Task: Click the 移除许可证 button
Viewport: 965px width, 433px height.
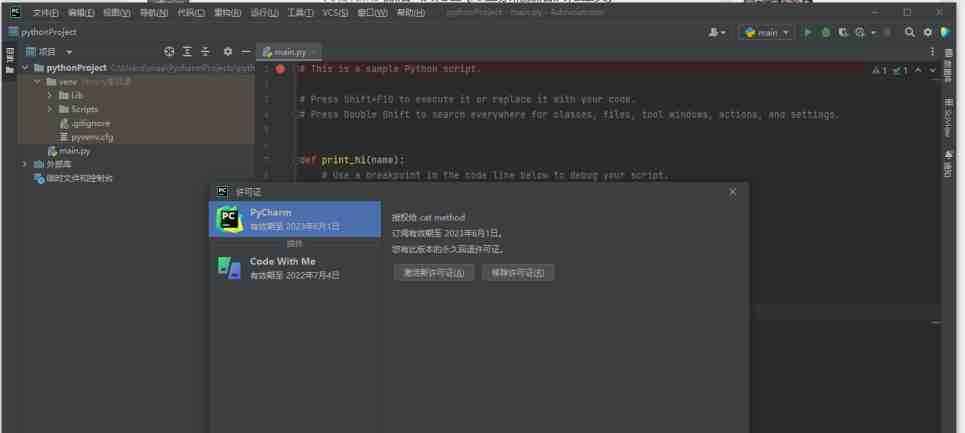Action: coord(518,272)
